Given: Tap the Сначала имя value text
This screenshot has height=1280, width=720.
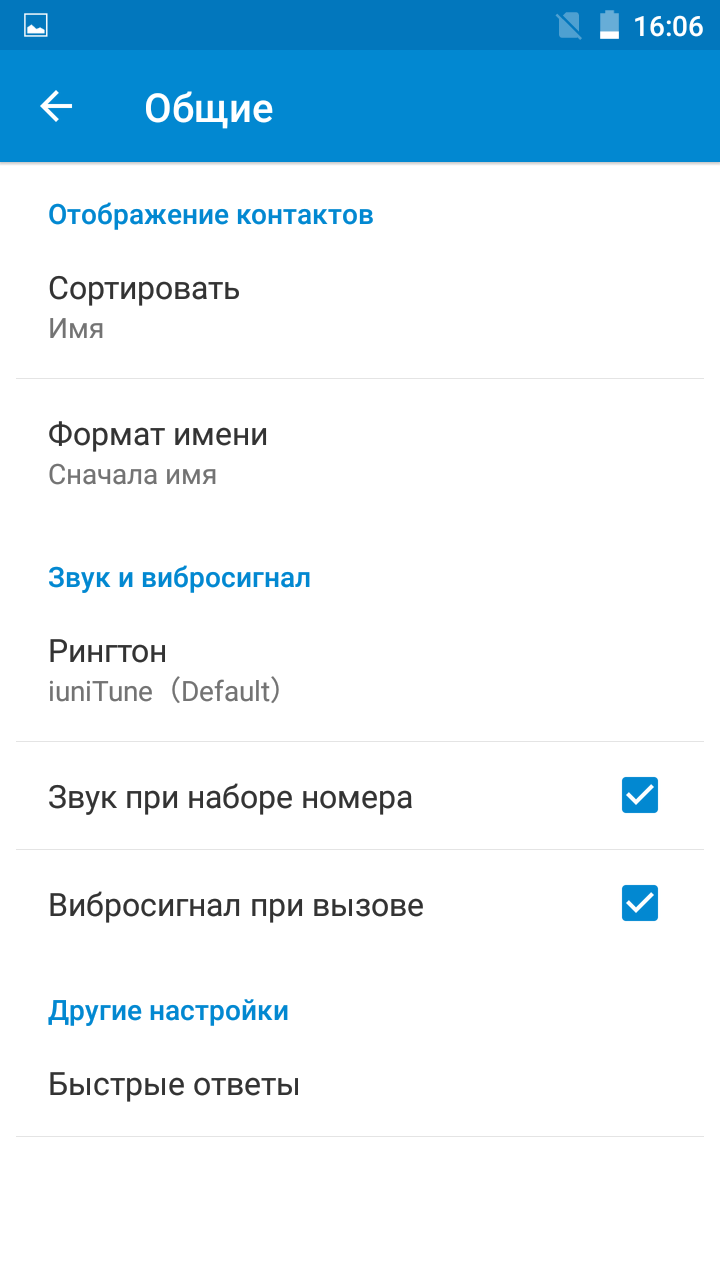Looking at the screenshot, I should point(133,474).
